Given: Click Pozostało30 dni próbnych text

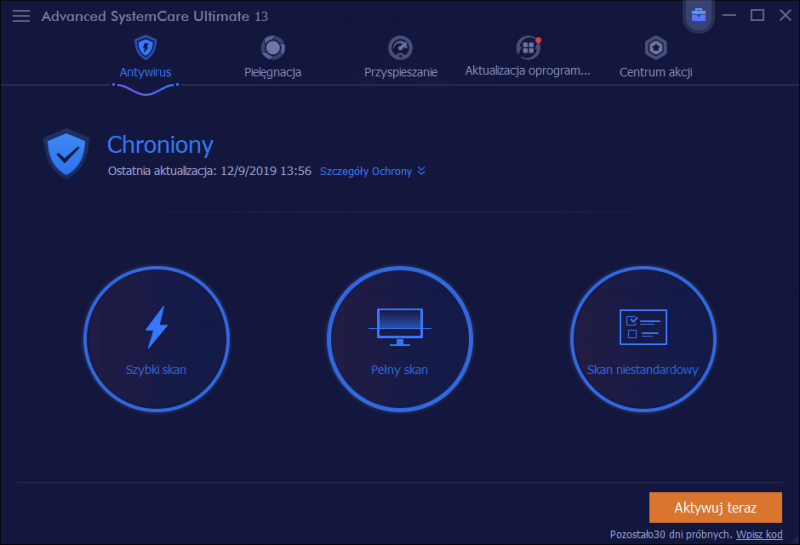Looking at the screenshot, I should click(x=671, y=534).
